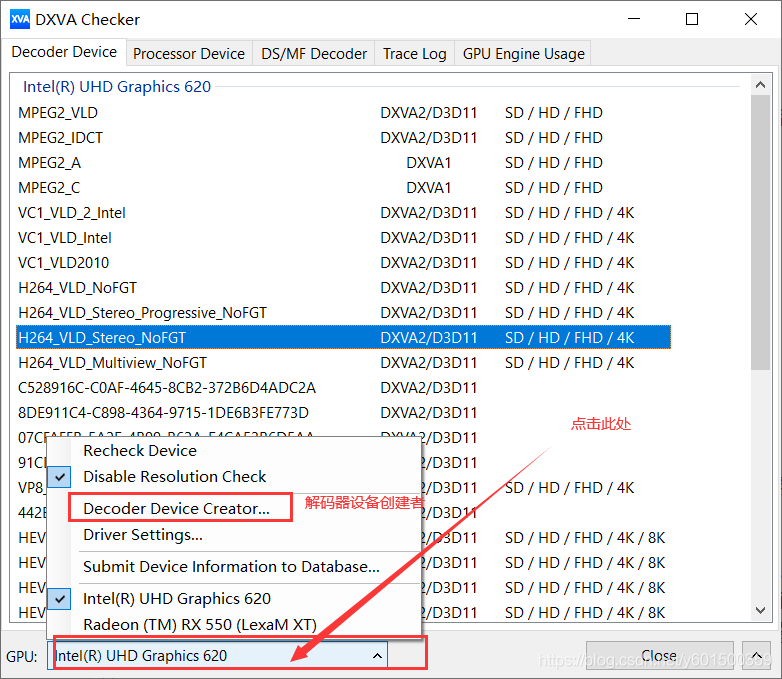This screenshot has height=679, width=782.
Task: Click the Intel(R) UHD Graphics 620 group header
Action: (117, 87)
